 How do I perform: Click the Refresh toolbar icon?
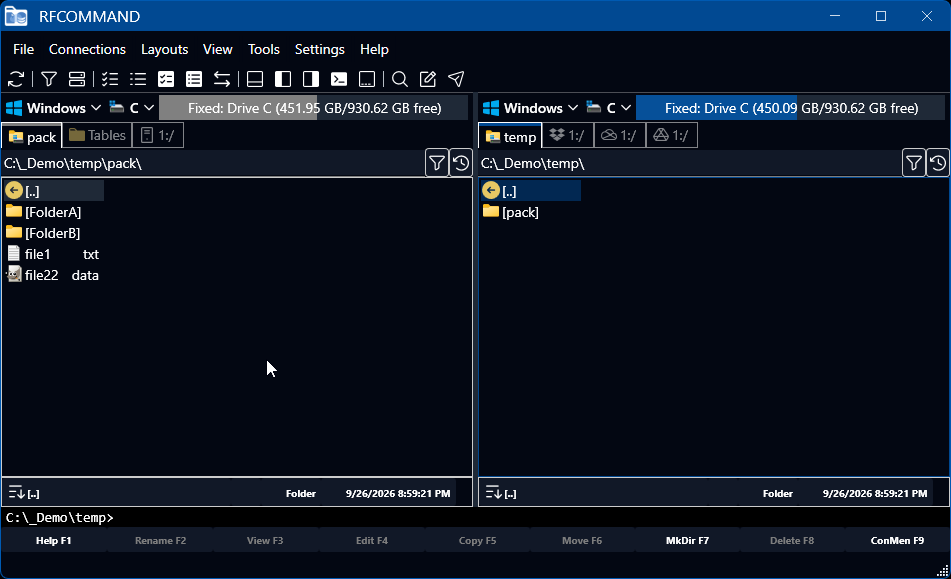click(16, 79)
